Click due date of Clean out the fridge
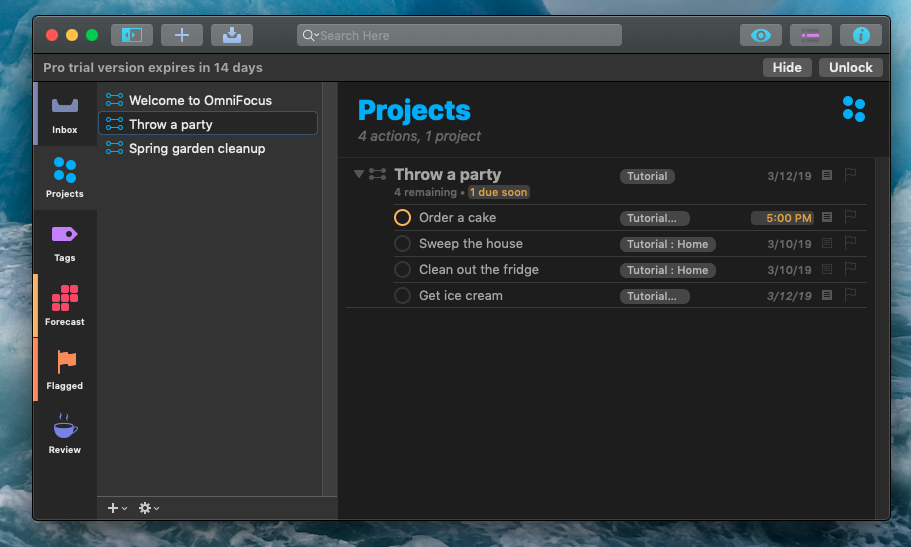The width and height of the screenshot is (911, 547). pyautogui.click(x=789, y=270)
